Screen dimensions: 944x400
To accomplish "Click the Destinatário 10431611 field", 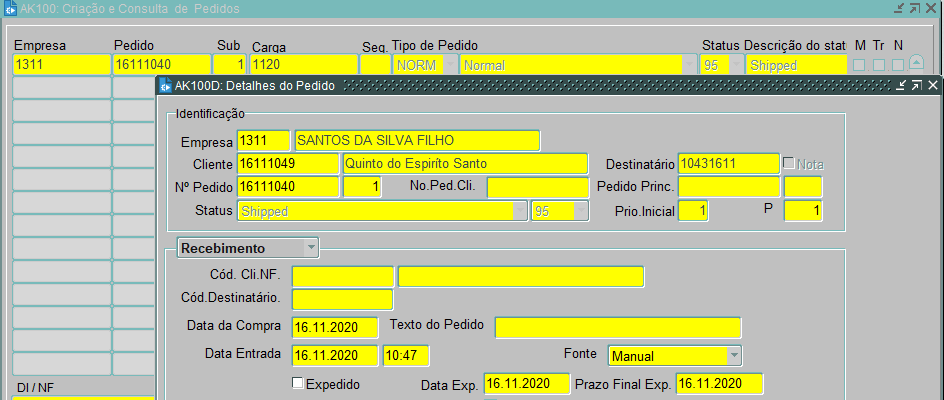I will click(729, 163).
